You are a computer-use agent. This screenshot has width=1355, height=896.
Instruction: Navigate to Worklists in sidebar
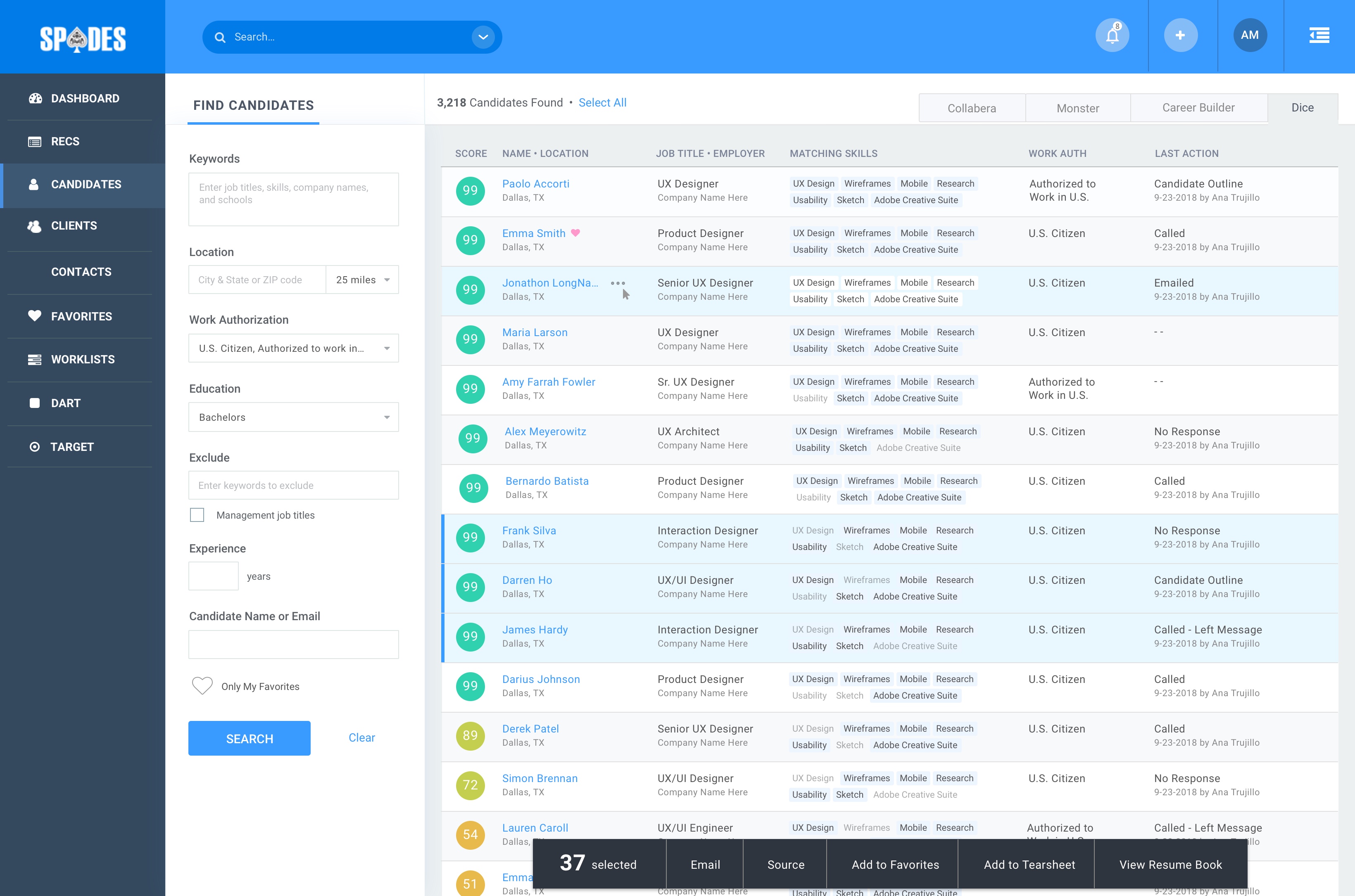point(83,359)
